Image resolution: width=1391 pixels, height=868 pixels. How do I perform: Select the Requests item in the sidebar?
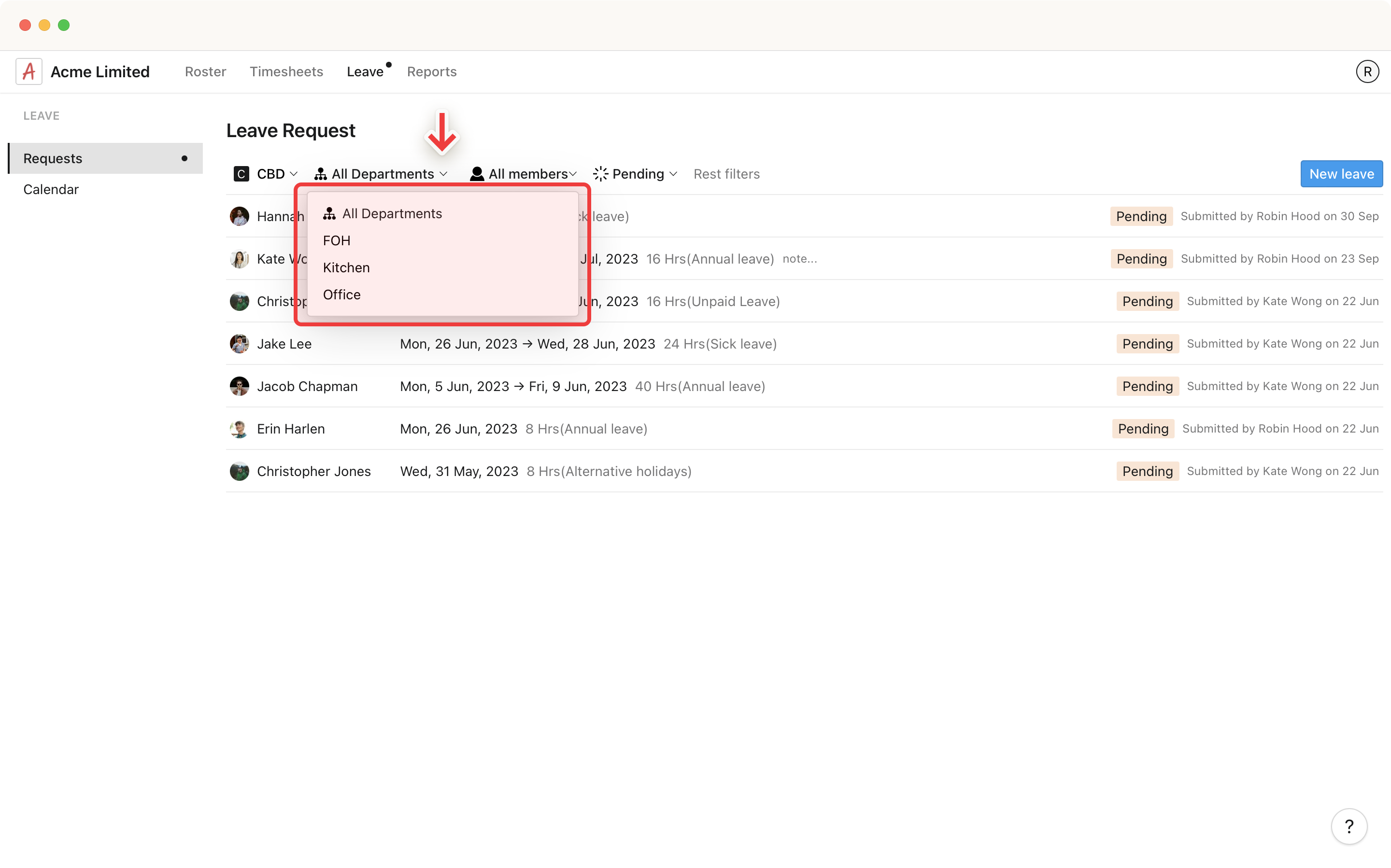52,158
